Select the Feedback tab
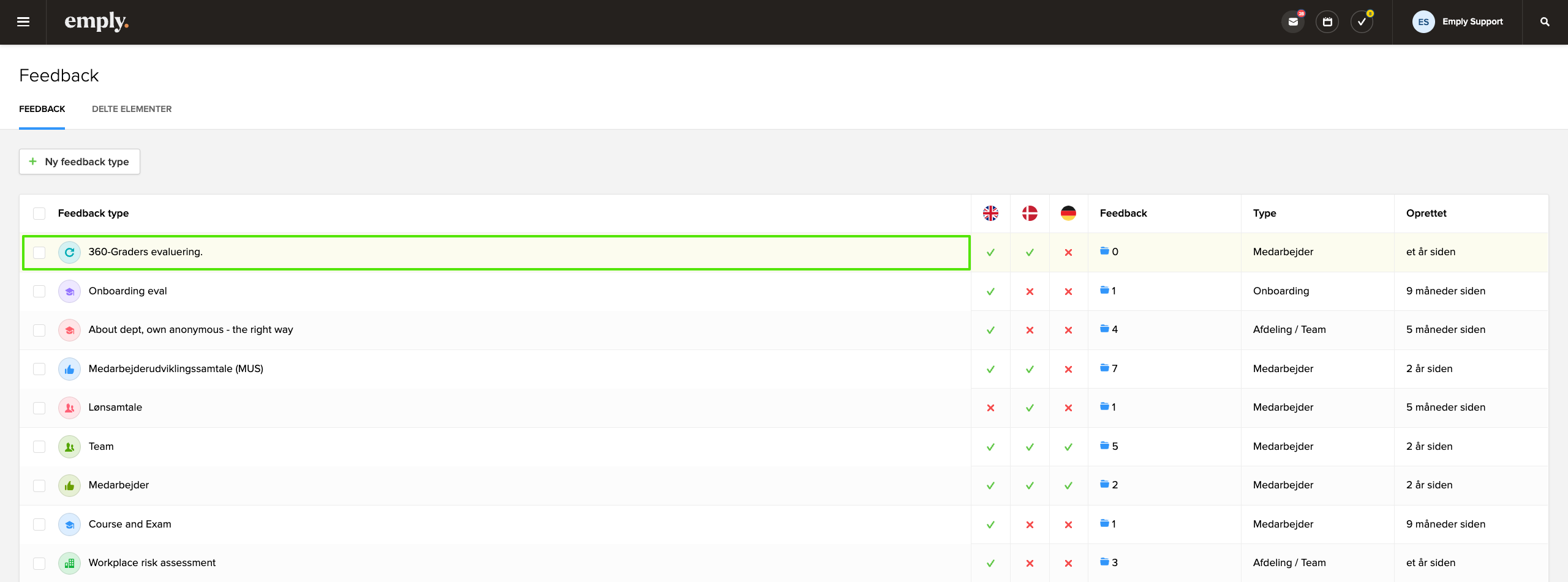This screenshot has width=1568, height=582. pyautogui.click(x=42, y=109)
